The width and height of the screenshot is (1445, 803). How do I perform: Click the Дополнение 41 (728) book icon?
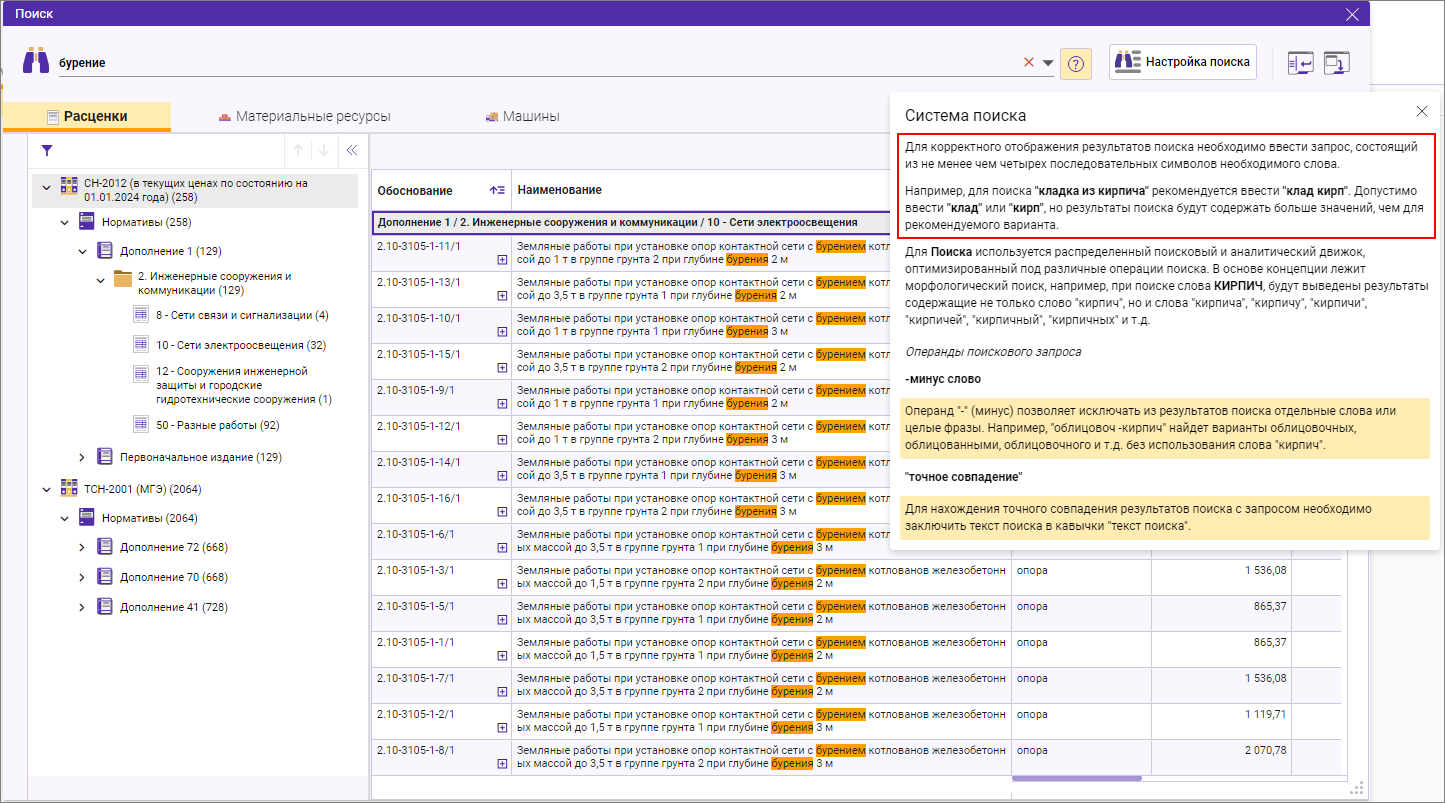pyautogui.click(x=105, y=607)
